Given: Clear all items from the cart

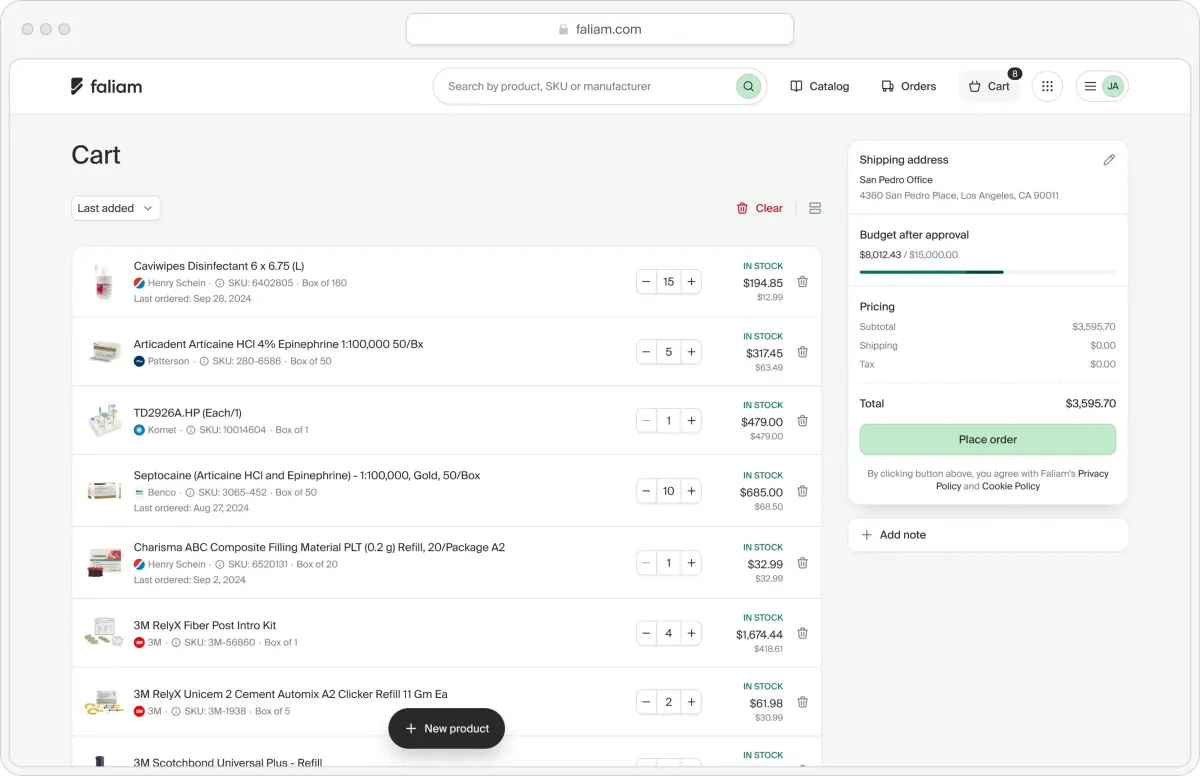Looking at the screenshot, I should (759, 208).
